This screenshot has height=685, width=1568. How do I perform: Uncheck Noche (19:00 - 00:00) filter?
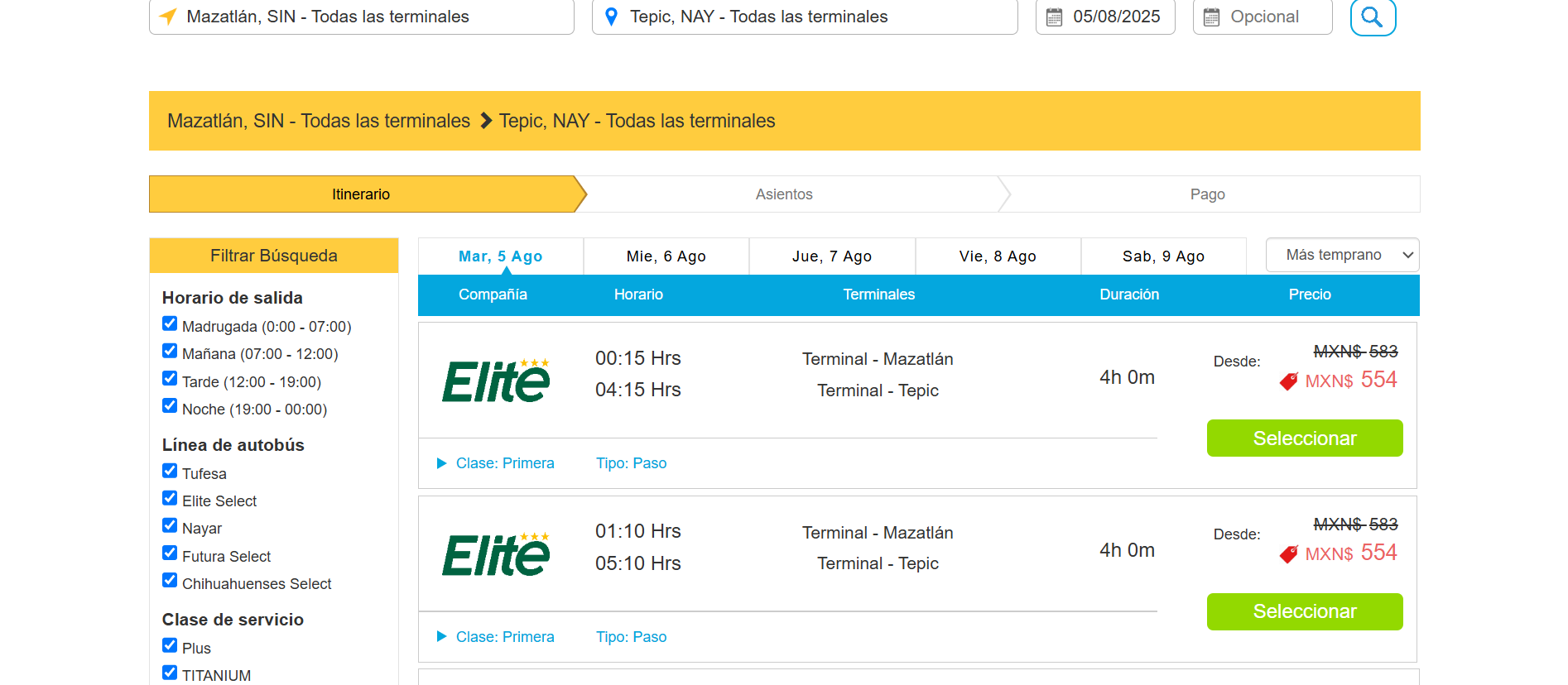(170, 406)
